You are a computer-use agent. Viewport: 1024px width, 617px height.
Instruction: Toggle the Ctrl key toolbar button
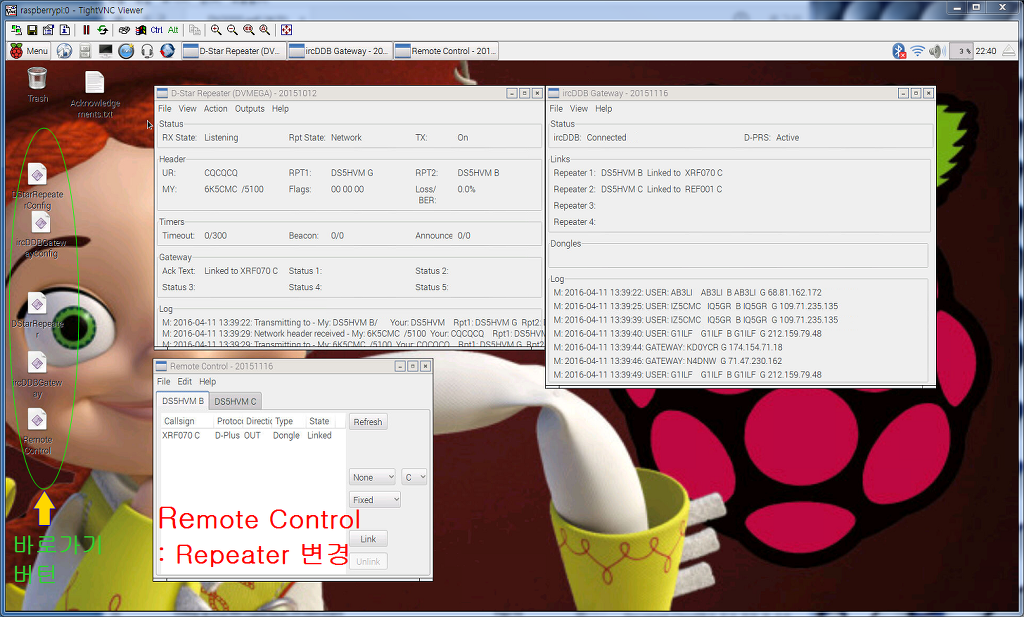[157, 30]
